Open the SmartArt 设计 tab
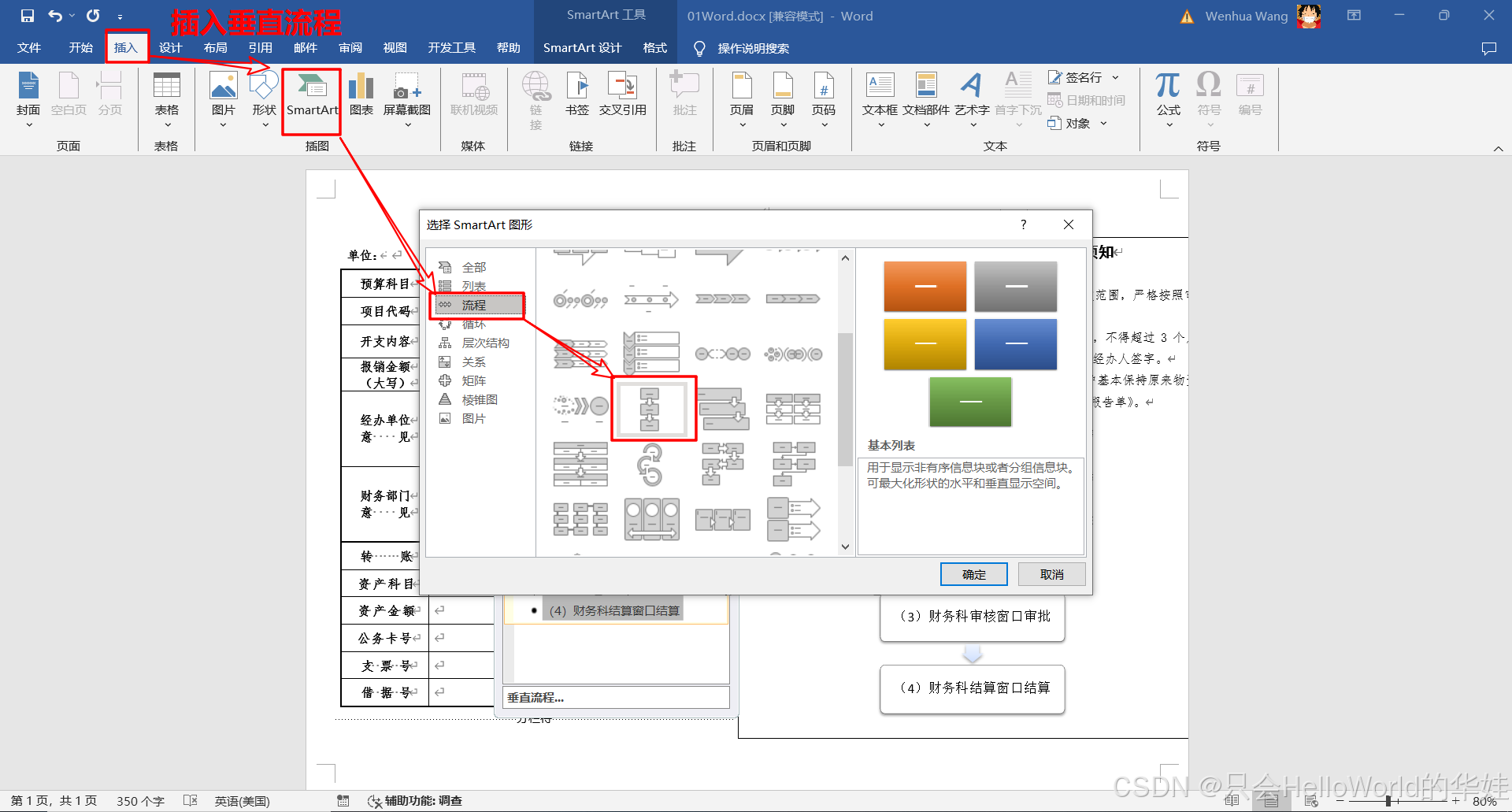This screenshot has width=1512, height=812. click(582, 48)
